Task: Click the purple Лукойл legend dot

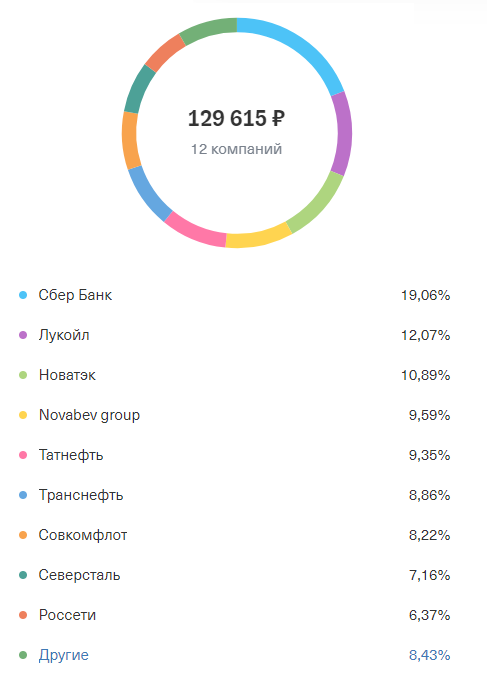Action: click(23, 335)
